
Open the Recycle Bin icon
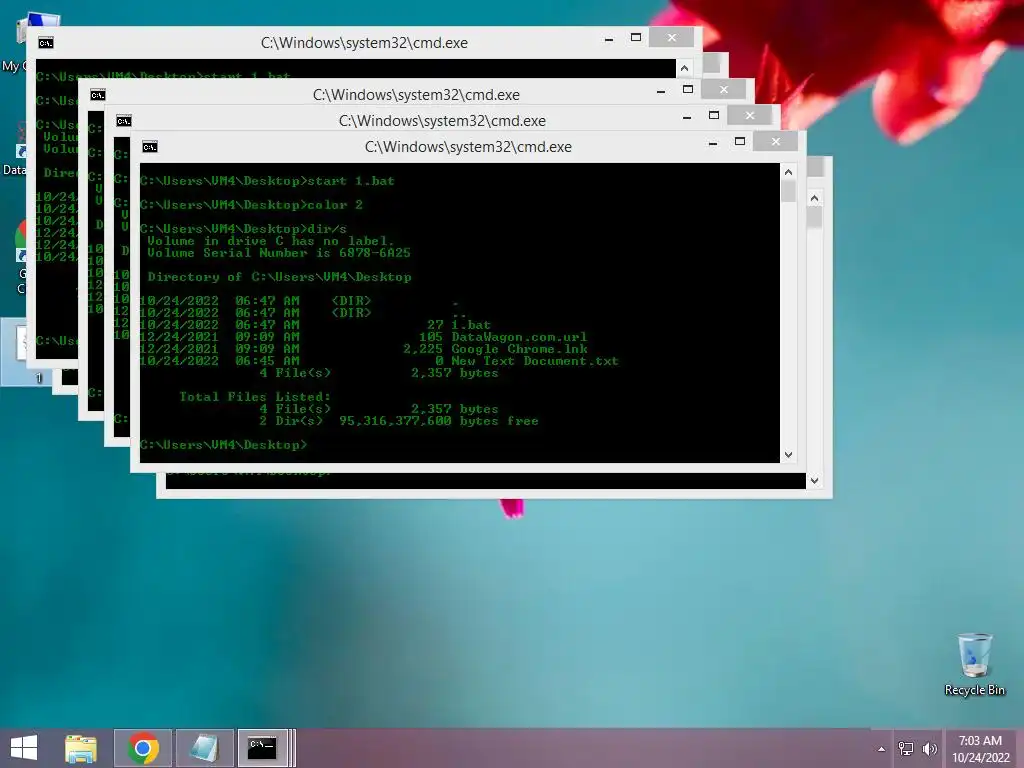(974, 664)
